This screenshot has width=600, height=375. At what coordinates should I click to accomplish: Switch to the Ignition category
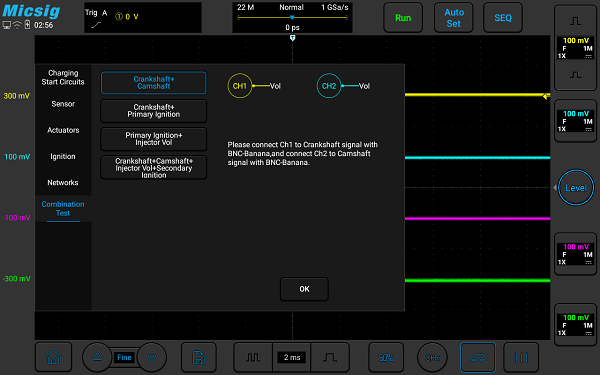[x=63, y=156]
